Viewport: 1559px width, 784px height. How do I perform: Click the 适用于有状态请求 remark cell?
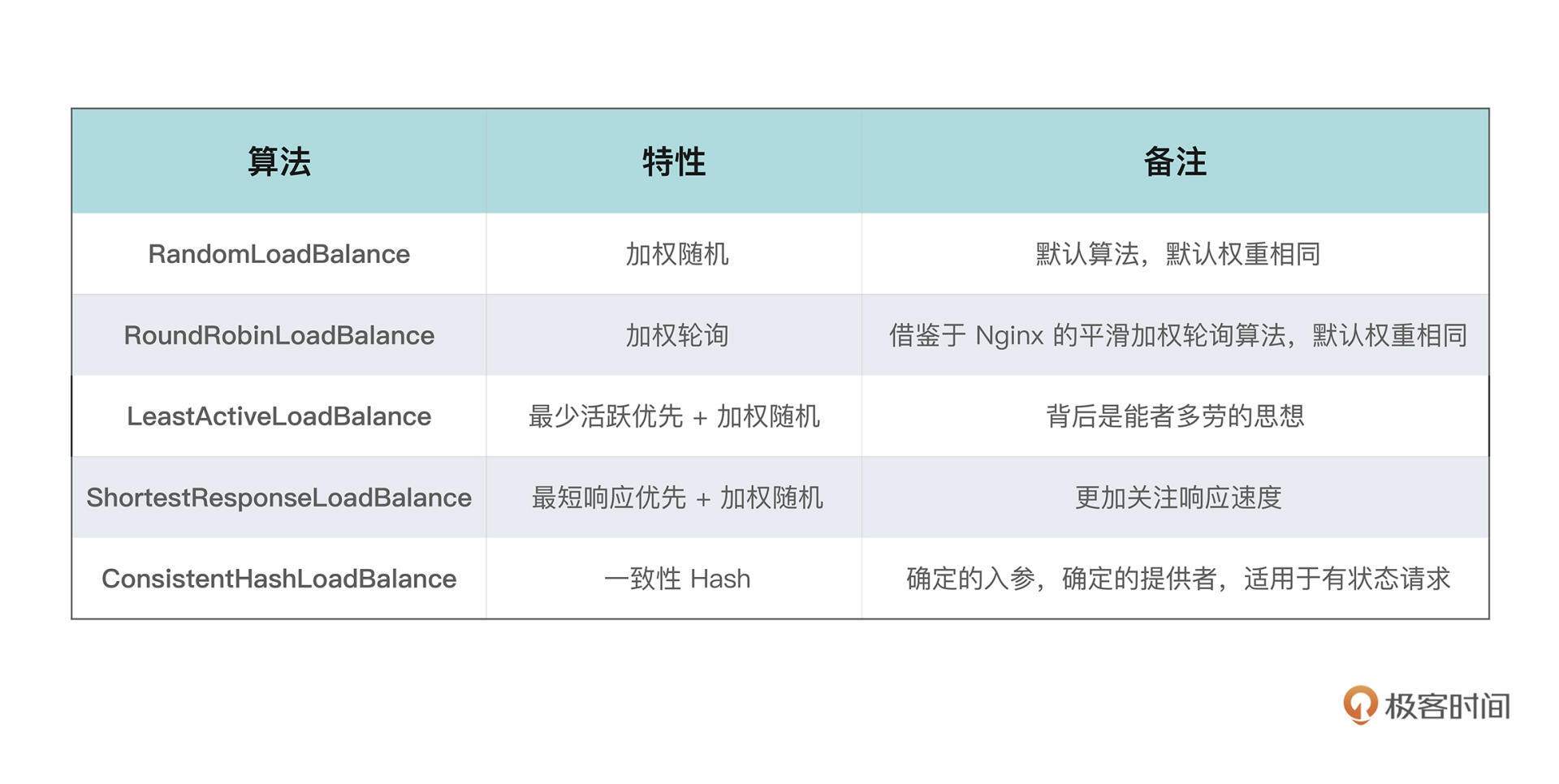click(1177, 579)
